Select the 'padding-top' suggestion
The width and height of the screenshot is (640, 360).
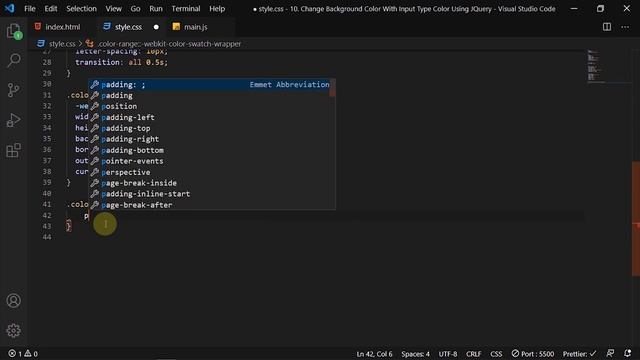[x=209, y=128]
